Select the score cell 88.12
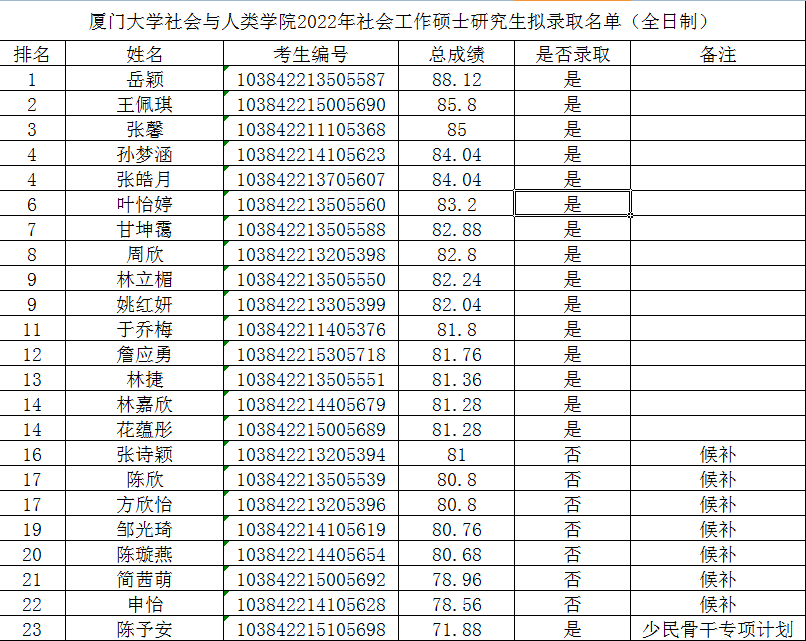Screen dimensions: 806x641 click(x=456, y=79)
